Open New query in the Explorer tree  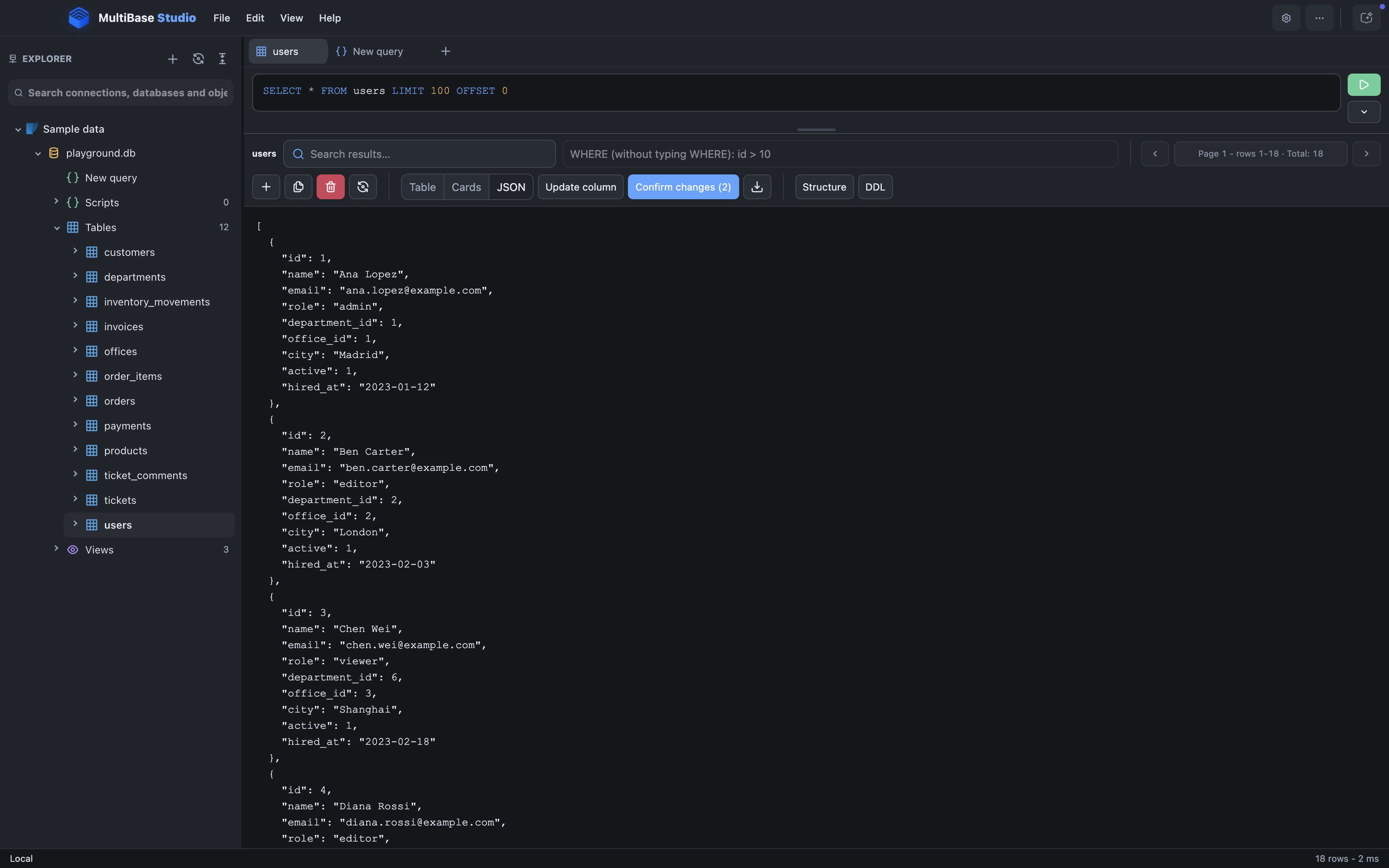click(111, 178)
